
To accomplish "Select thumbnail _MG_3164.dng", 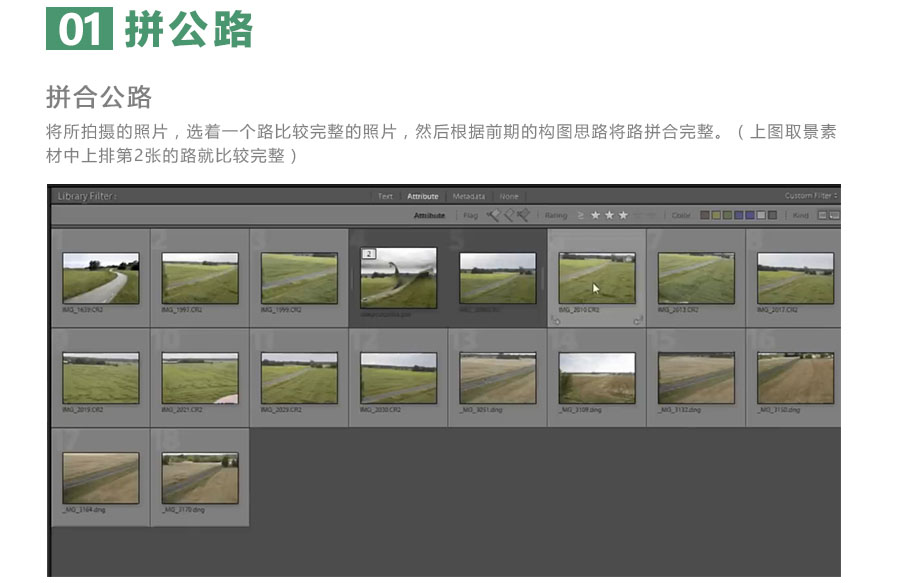I will [100, 478].
